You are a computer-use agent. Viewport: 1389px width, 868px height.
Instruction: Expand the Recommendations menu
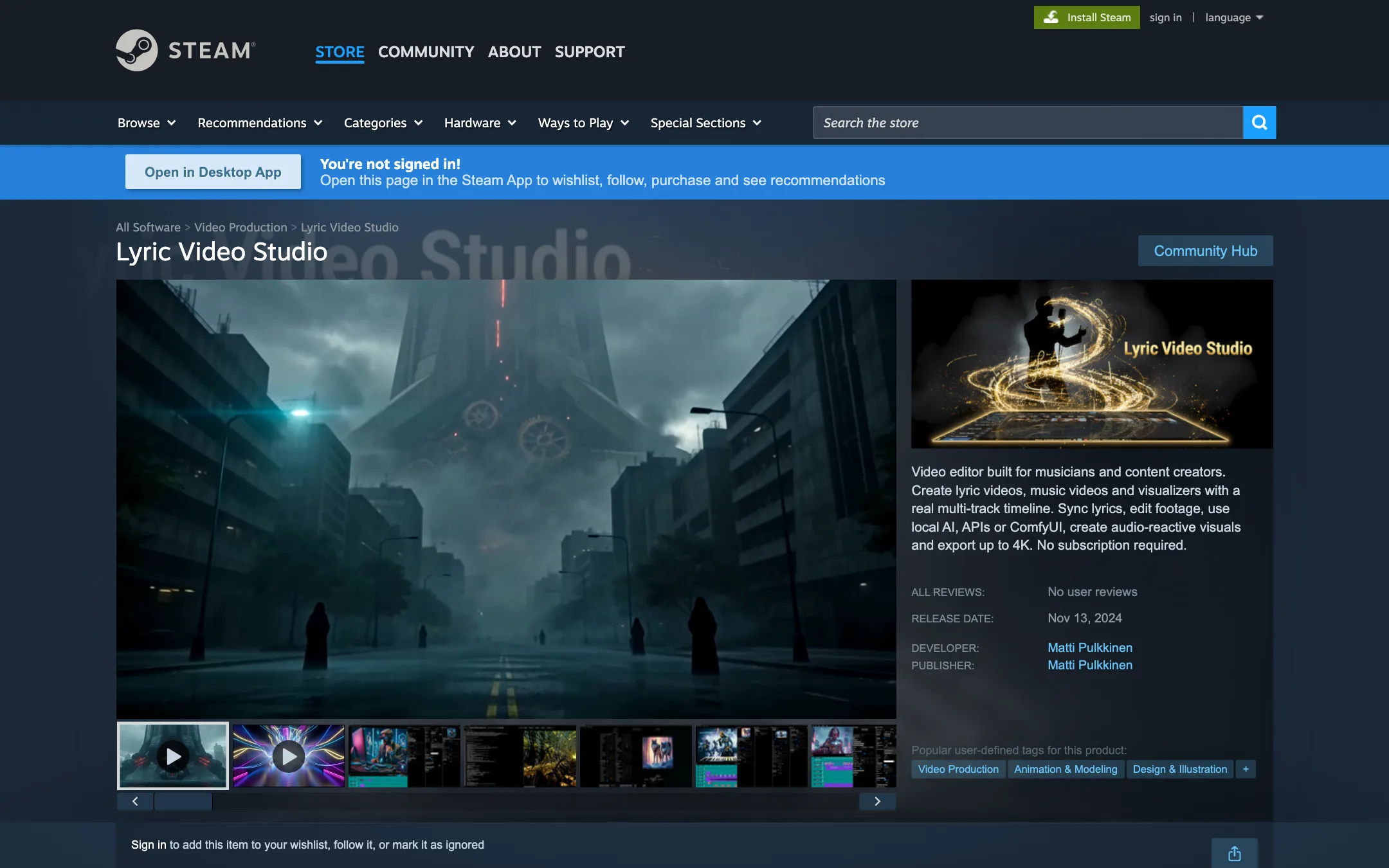coord(260,122)
